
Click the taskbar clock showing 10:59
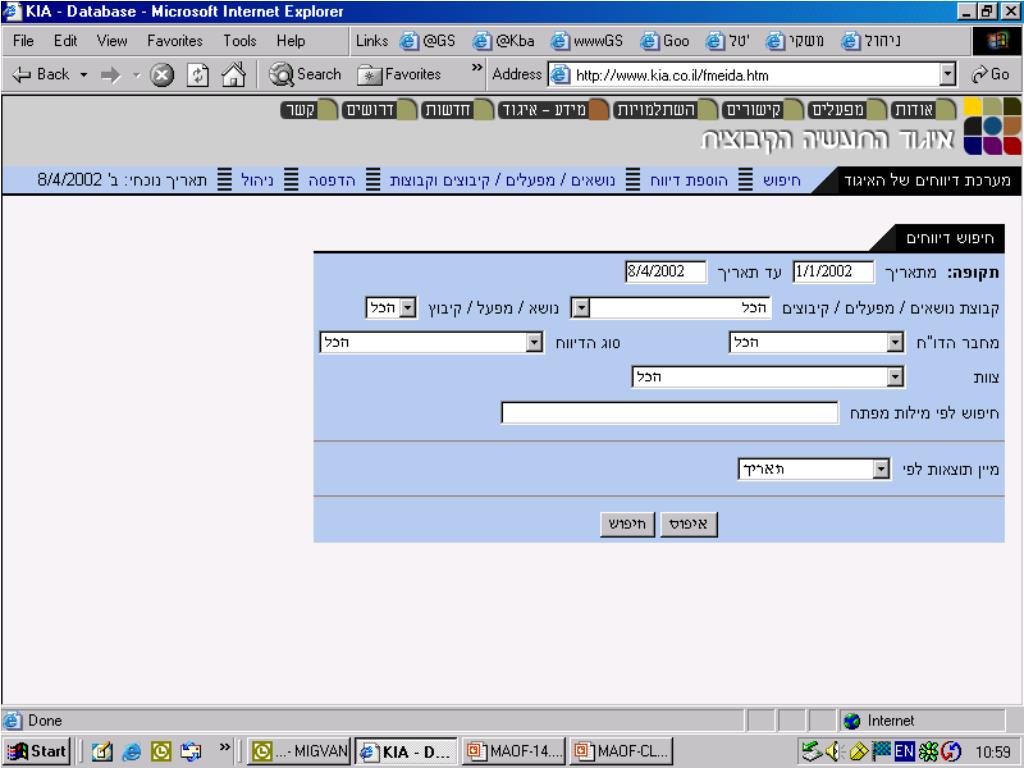[x=993, y=752]
